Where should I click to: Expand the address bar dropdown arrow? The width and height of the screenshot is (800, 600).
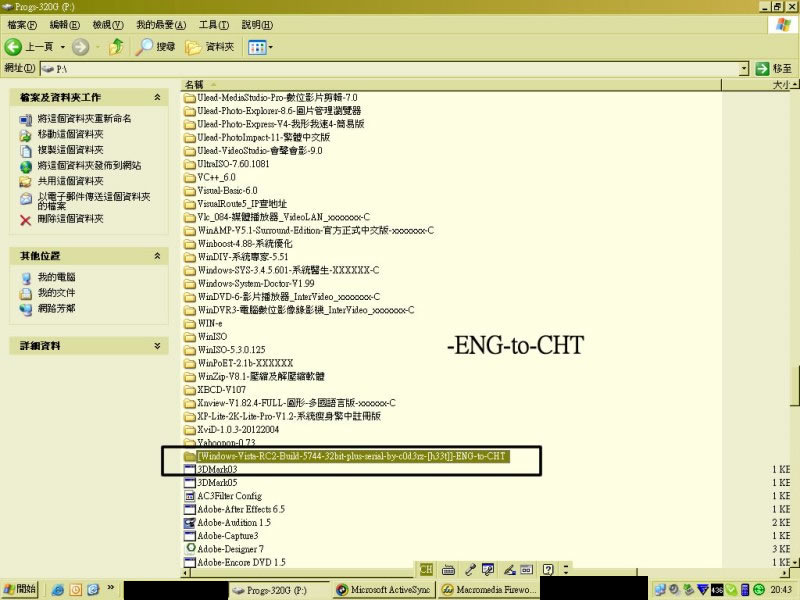(x=744, y=68)
